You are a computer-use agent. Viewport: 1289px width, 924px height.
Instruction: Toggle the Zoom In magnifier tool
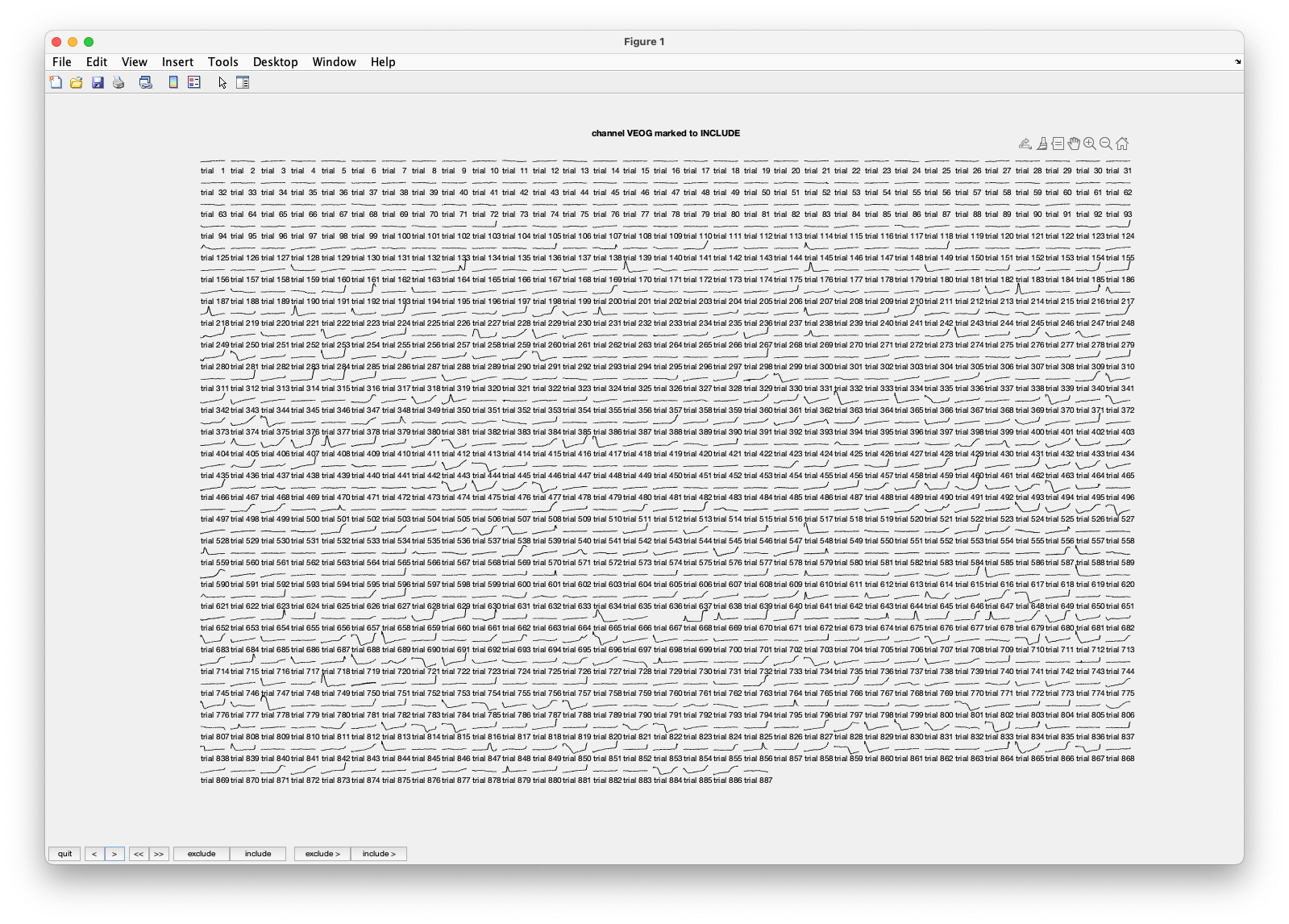coord(1090,144)
